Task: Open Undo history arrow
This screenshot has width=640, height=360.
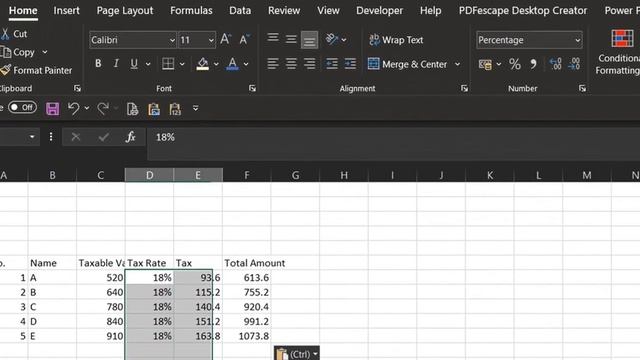Action: click(87, 108)
